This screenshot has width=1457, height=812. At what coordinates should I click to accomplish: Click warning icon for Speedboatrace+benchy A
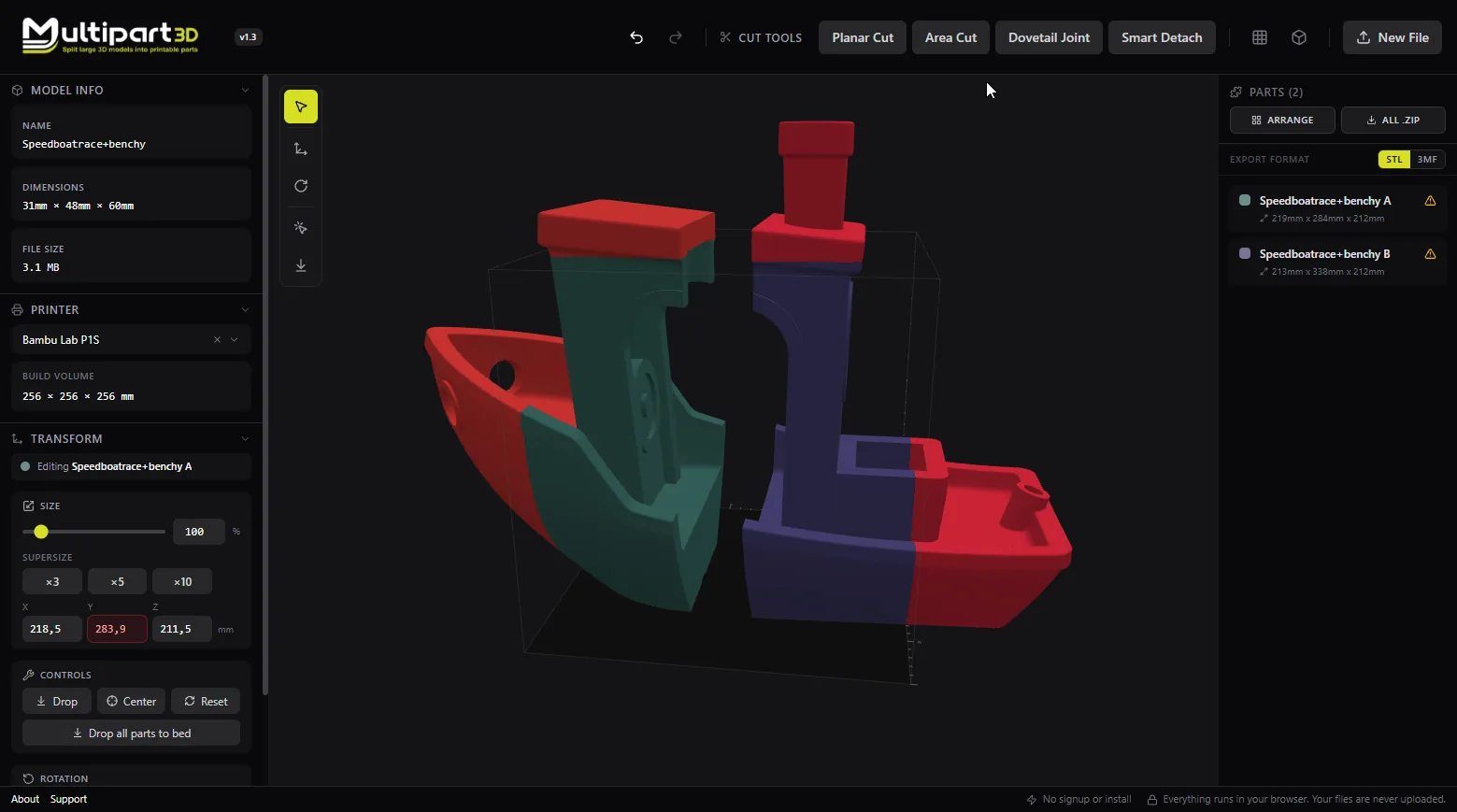pyautogui.click(x=1430, y=201)
